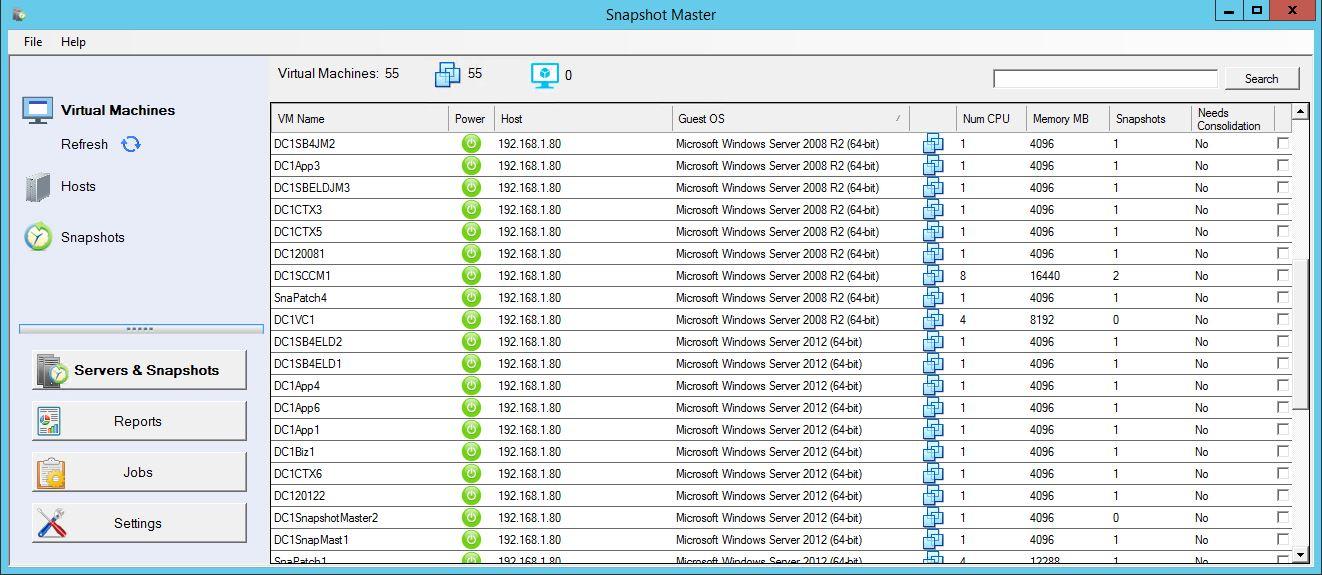Select the SnaPatch4 VM name cell
The image size is (1322, 575).
tap(360, 298)
